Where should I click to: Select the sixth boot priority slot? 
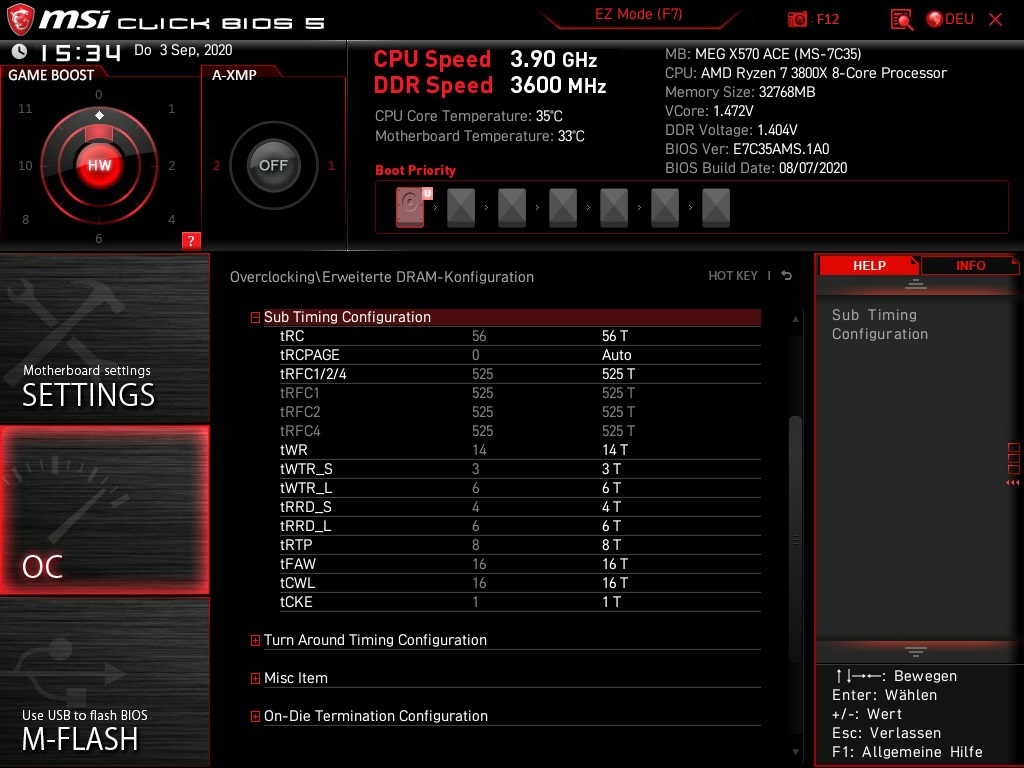665,208
